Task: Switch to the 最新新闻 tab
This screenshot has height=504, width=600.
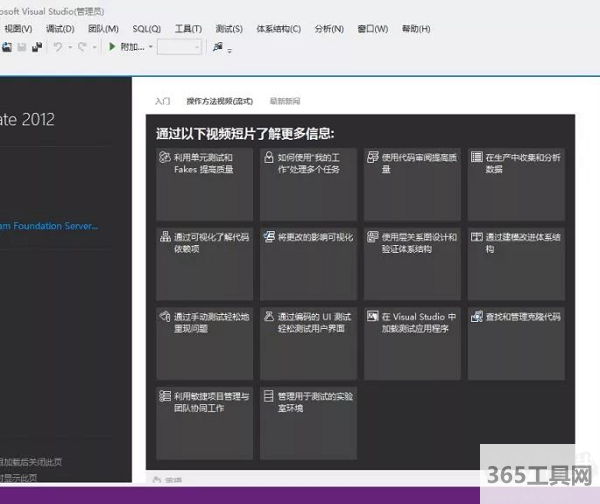Action: pyautogui.click(x=283, y=101)
